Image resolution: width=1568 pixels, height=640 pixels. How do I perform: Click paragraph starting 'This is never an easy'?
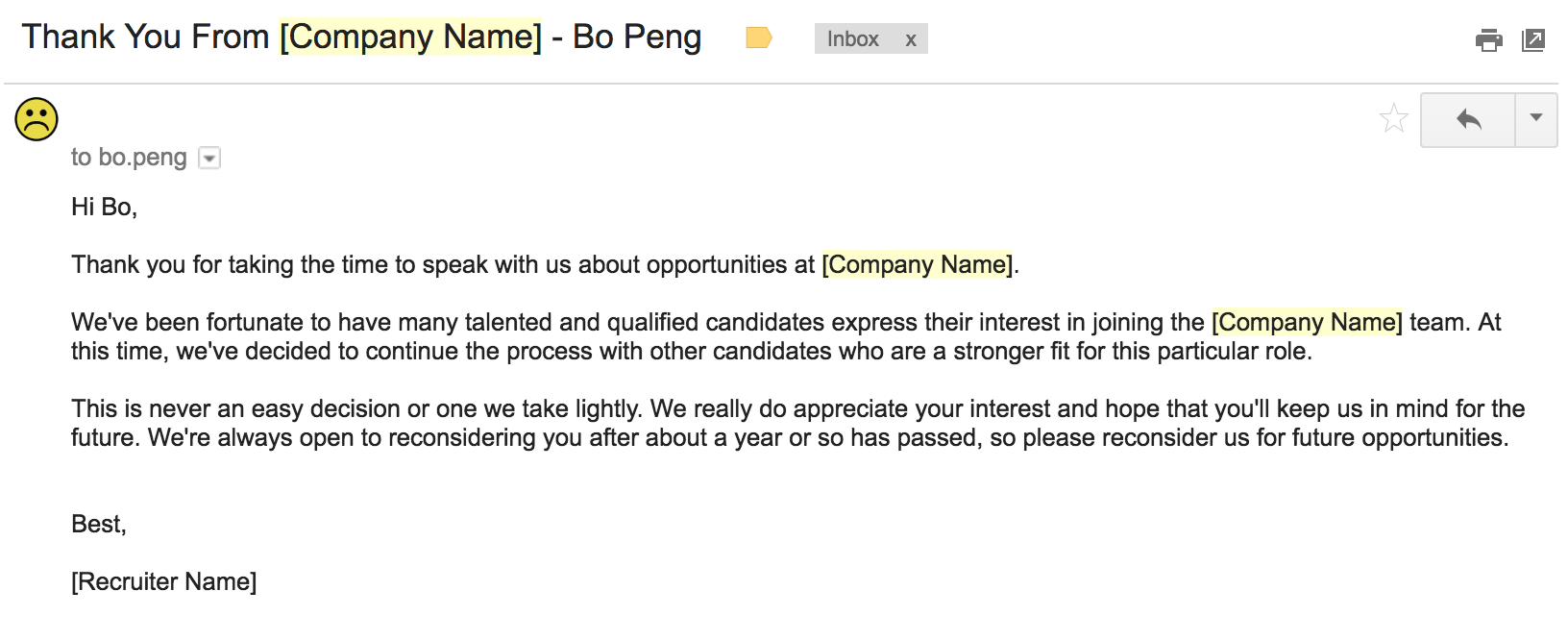coord(797,423)
